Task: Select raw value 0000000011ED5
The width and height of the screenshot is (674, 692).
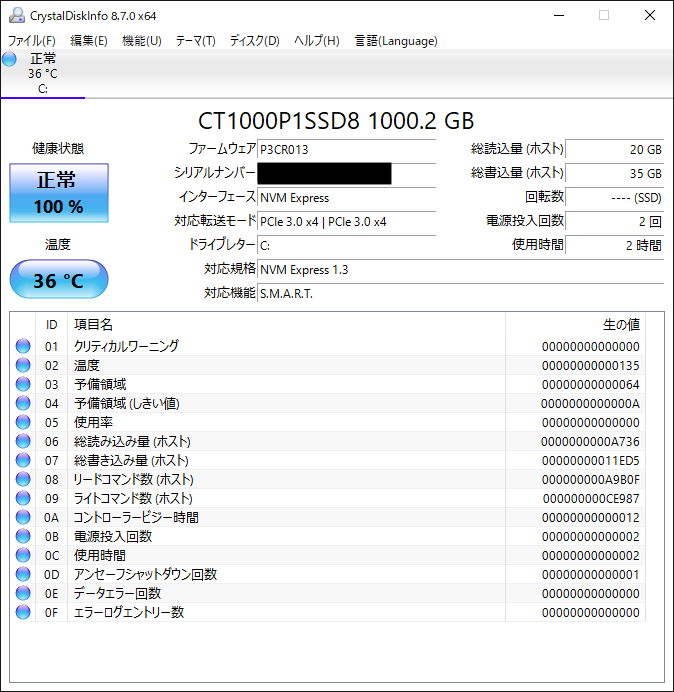Action: click(x=591, y=460)
